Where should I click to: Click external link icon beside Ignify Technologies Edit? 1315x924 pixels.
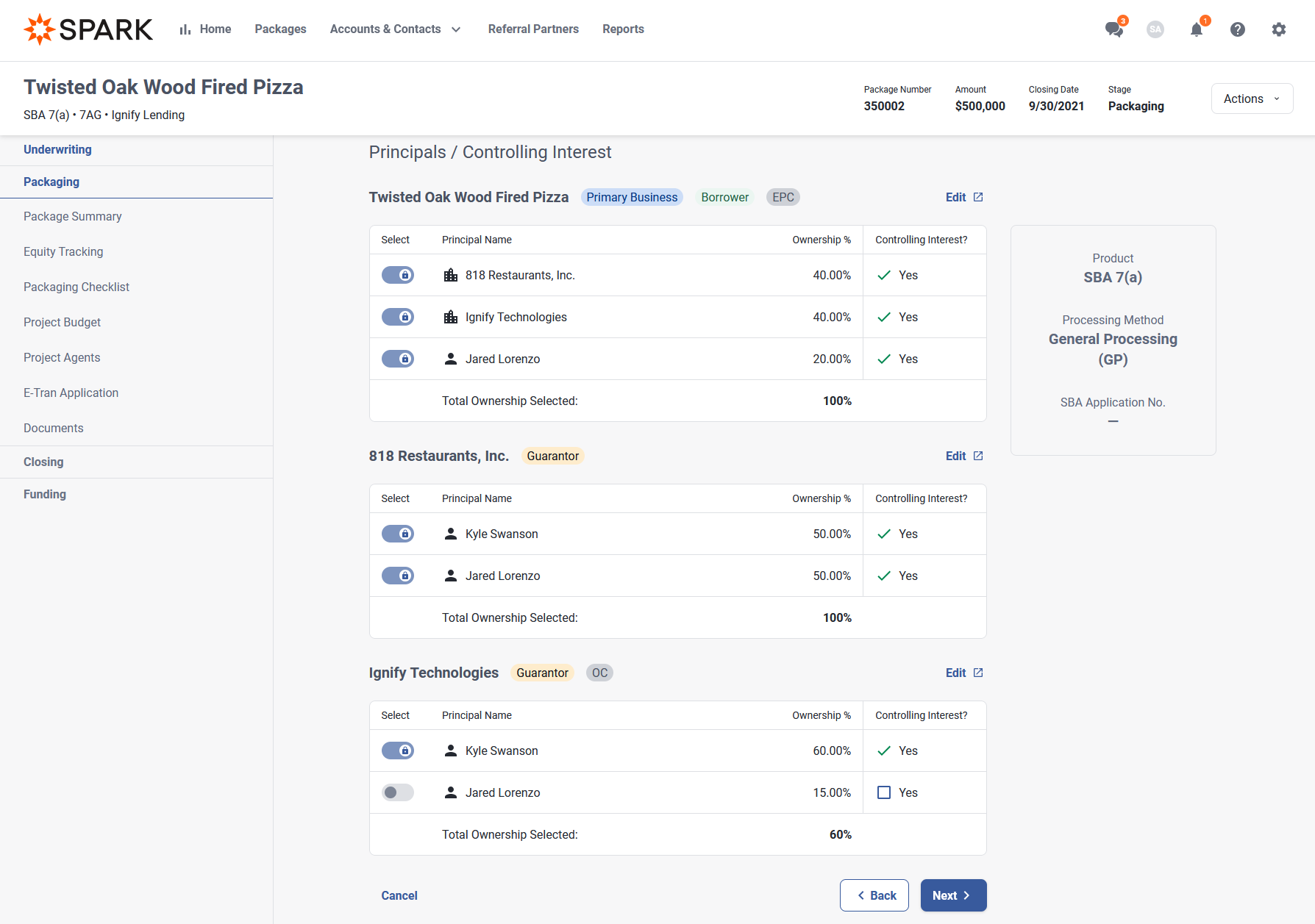[x=978, y=673]
